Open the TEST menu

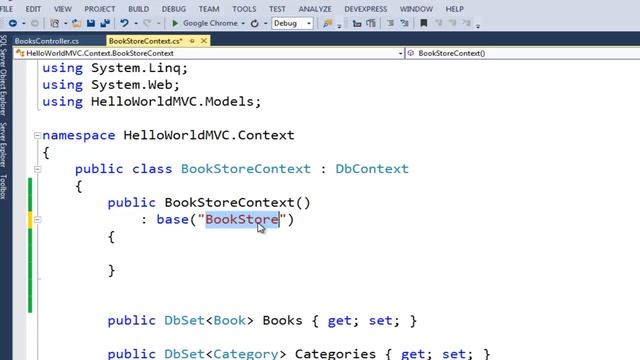(x=277, y=9)
